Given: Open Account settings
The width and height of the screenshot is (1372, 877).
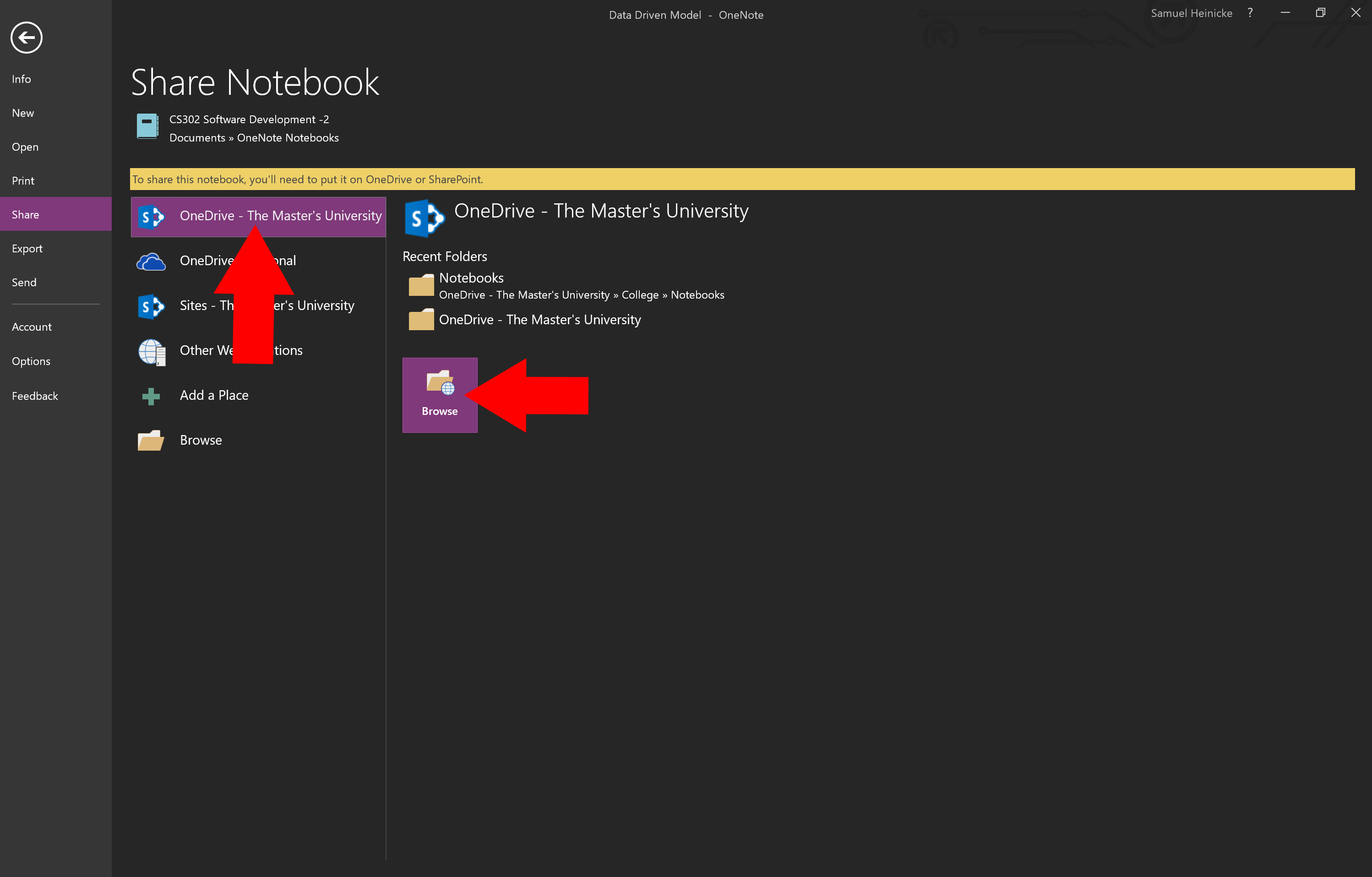Looking at the screenshot, I should 31,327.
